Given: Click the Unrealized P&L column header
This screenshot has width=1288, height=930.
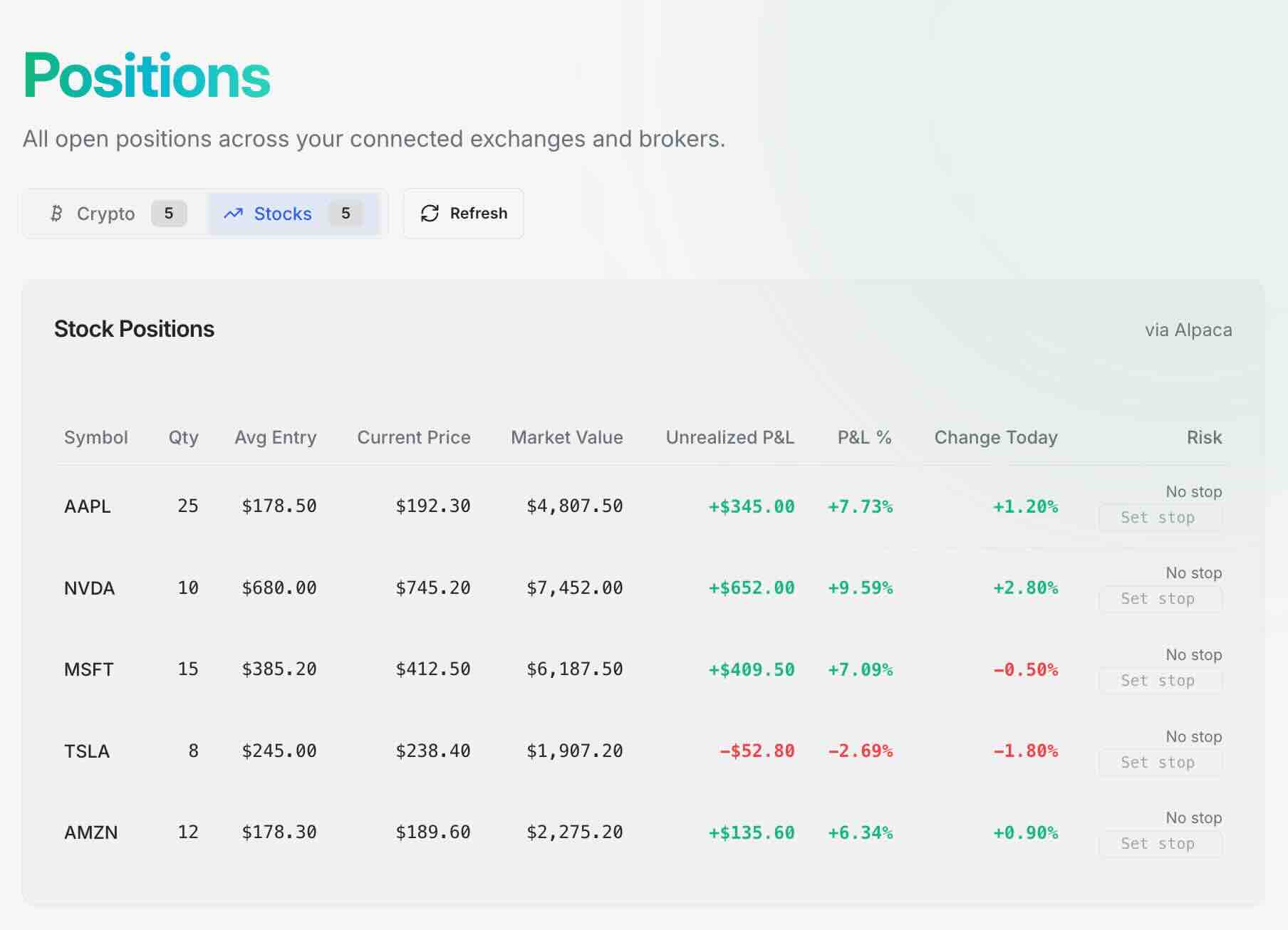Looking at the screenshot, I should 730,437.
